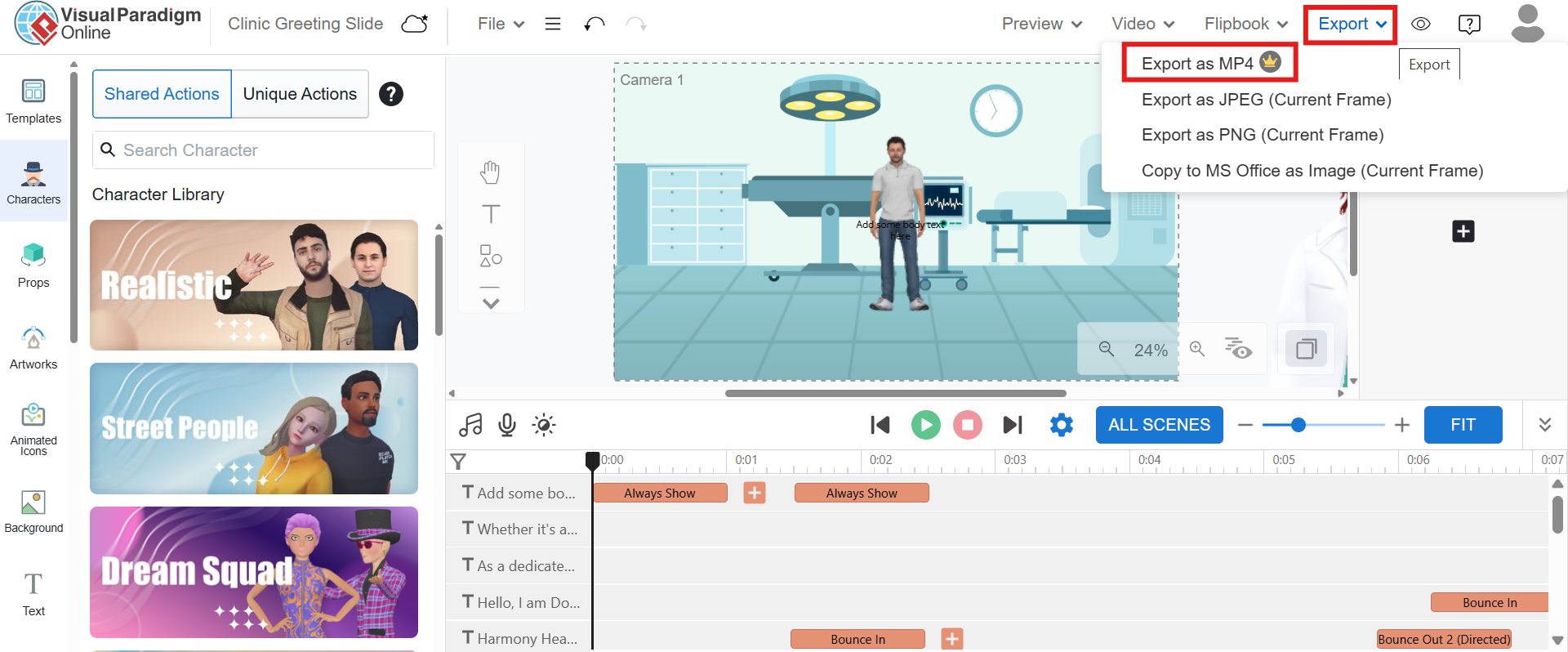Open the Templates panel

[x=33, y=101]
